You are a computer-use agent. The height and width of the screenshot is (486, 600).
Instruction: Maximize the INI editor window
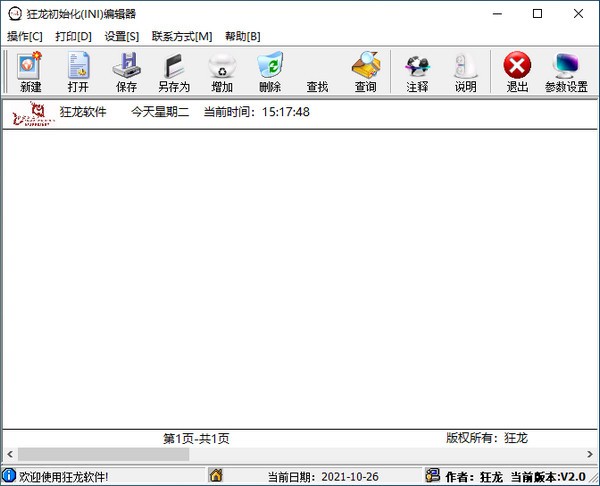tap(537, 14)
